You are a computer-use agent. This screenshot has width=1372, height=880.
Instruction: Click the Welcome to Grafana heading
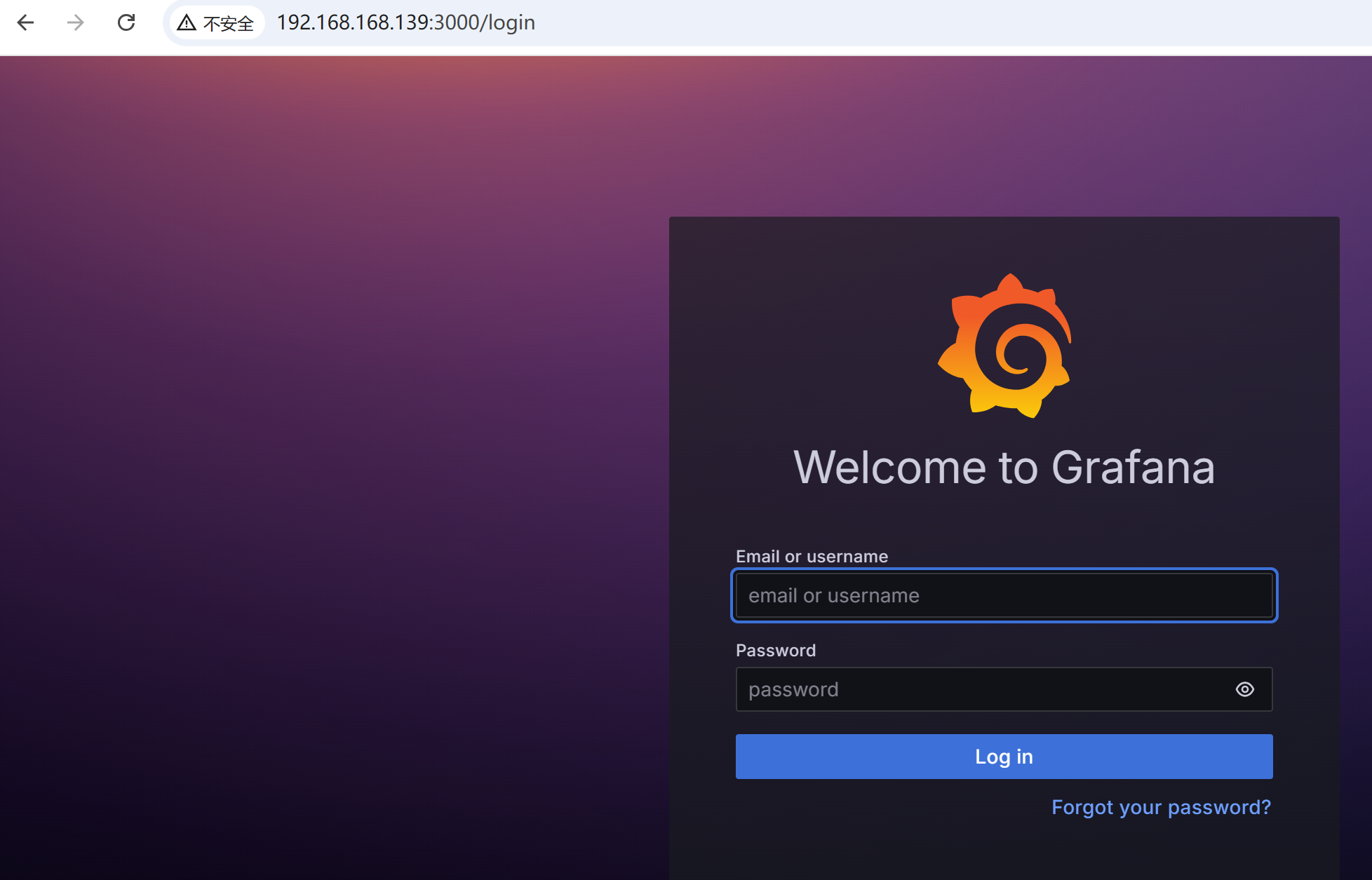point(1004,467)
